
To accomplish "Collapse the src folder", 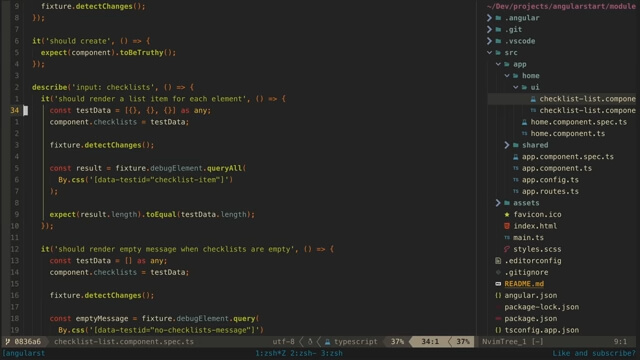I will click(x=489, y=52).
